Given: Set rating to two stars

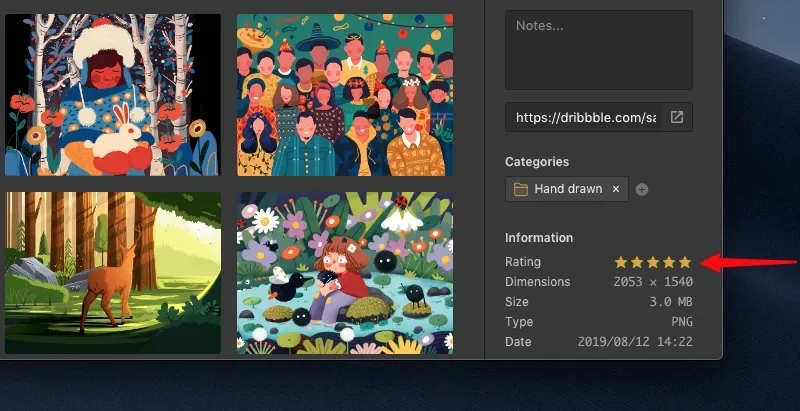Looking at the screenshot, I should point(637,262).
